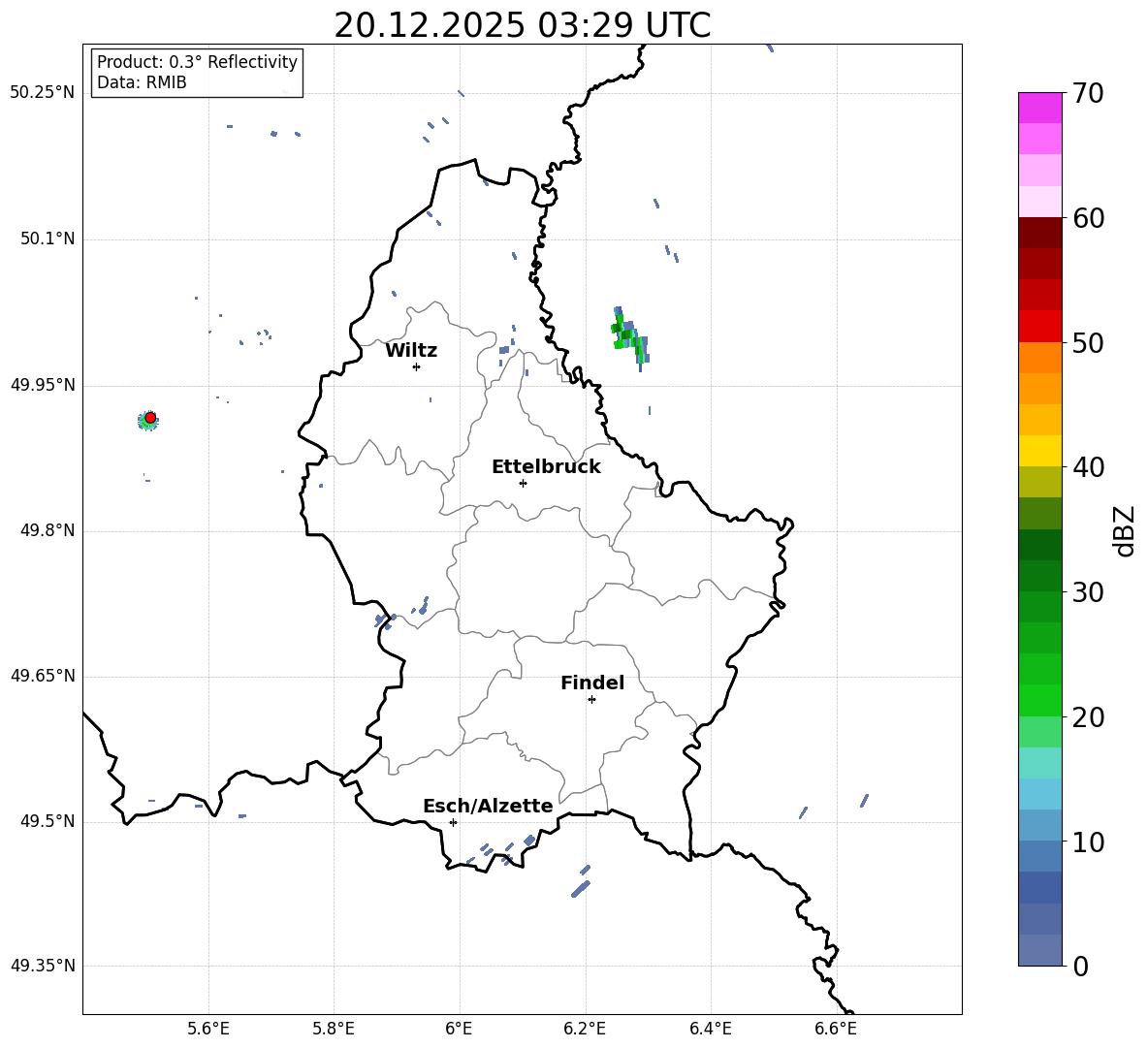Click the Ettelbruck cross marker
The height and width of the screenshot is (1048, 1148).
(523, 483)
